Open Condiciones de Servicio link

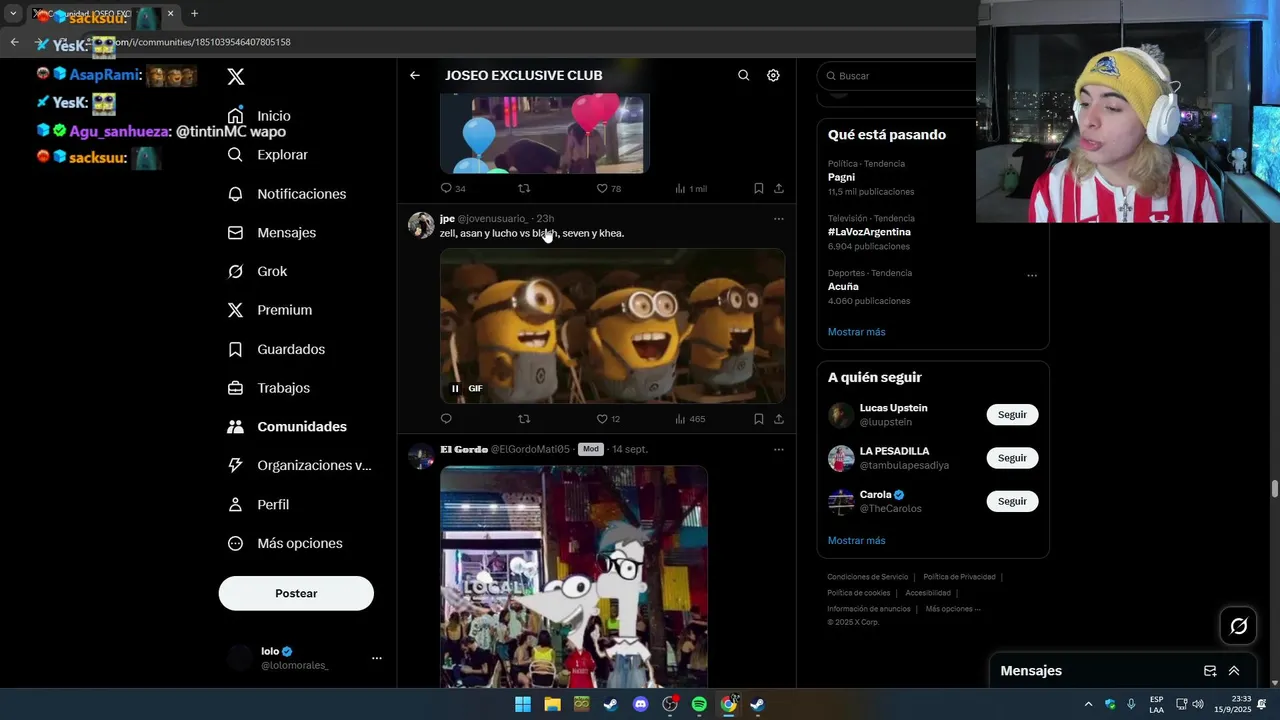tap(867, 577)
